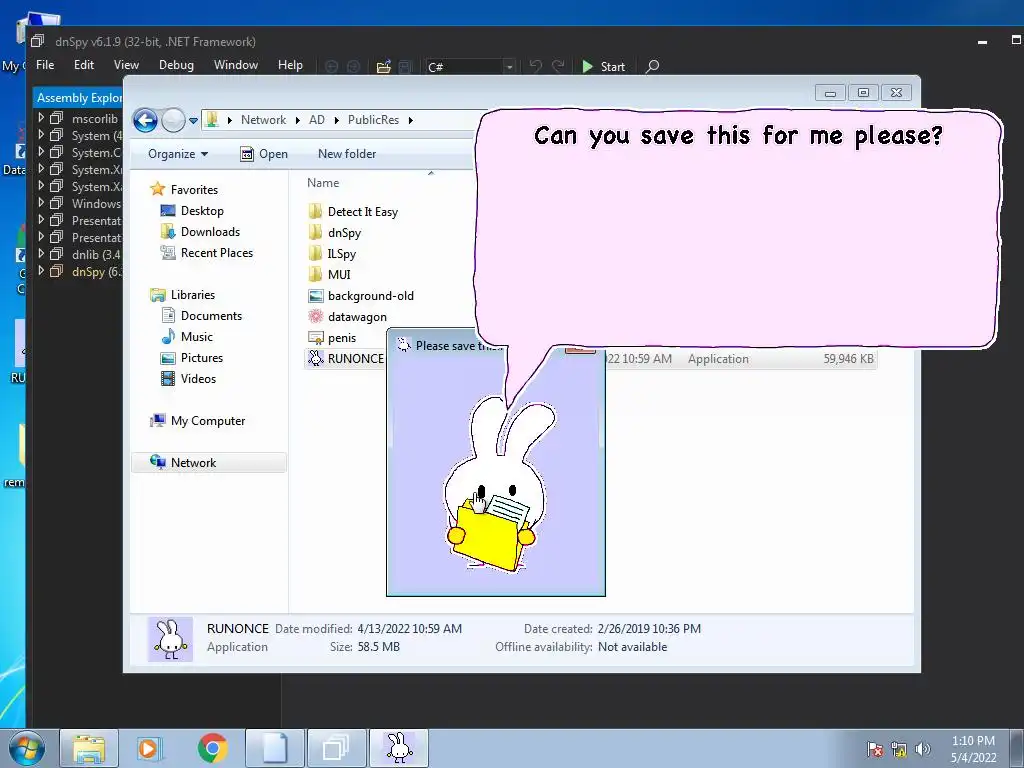
Task: Click the dnSpy save all toolbar icon
Action: 405,67
